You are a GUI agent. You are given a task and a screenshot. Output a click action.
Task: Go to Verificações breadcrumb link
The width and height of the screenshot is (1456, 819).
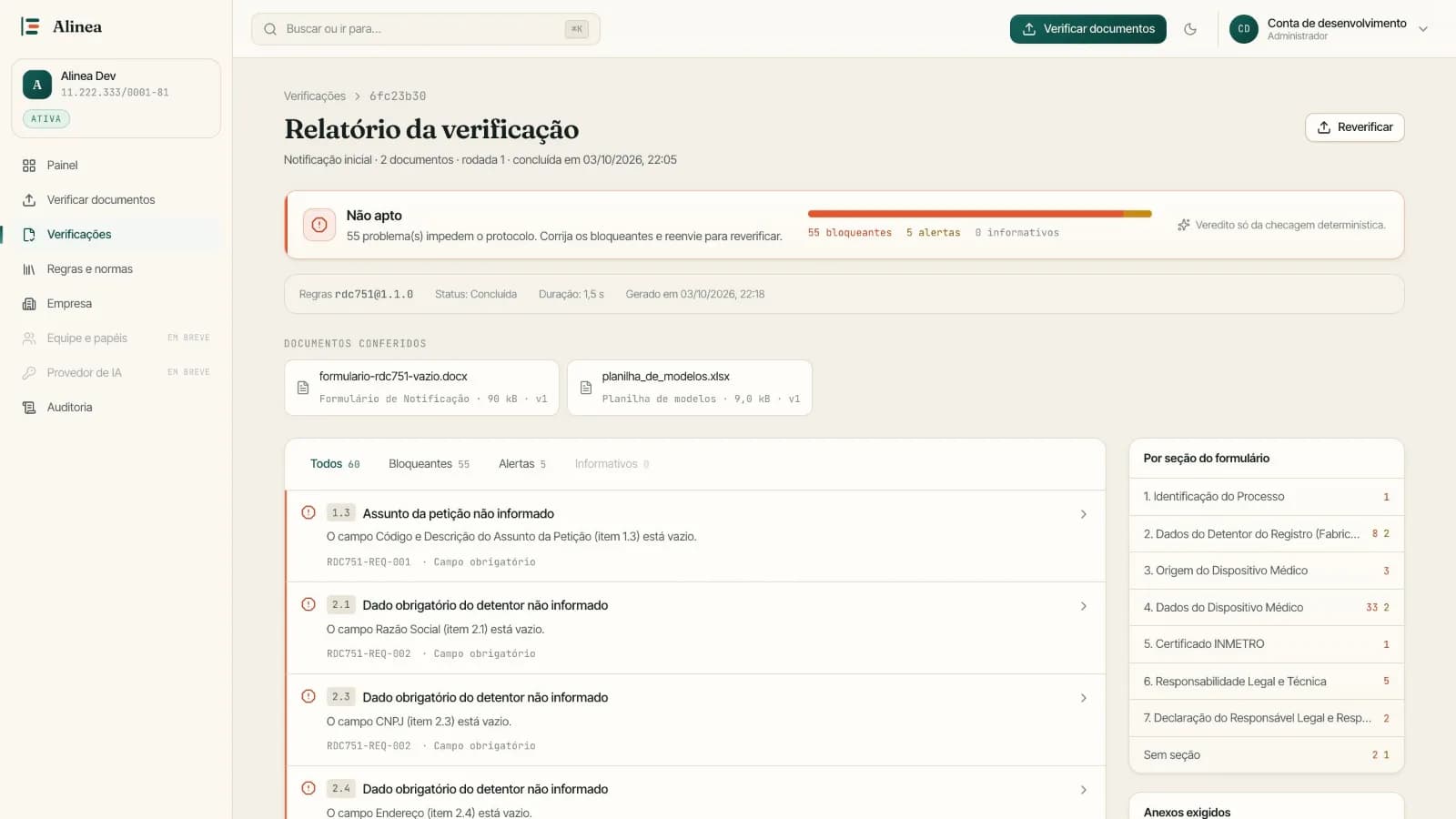tap(315, 96)
